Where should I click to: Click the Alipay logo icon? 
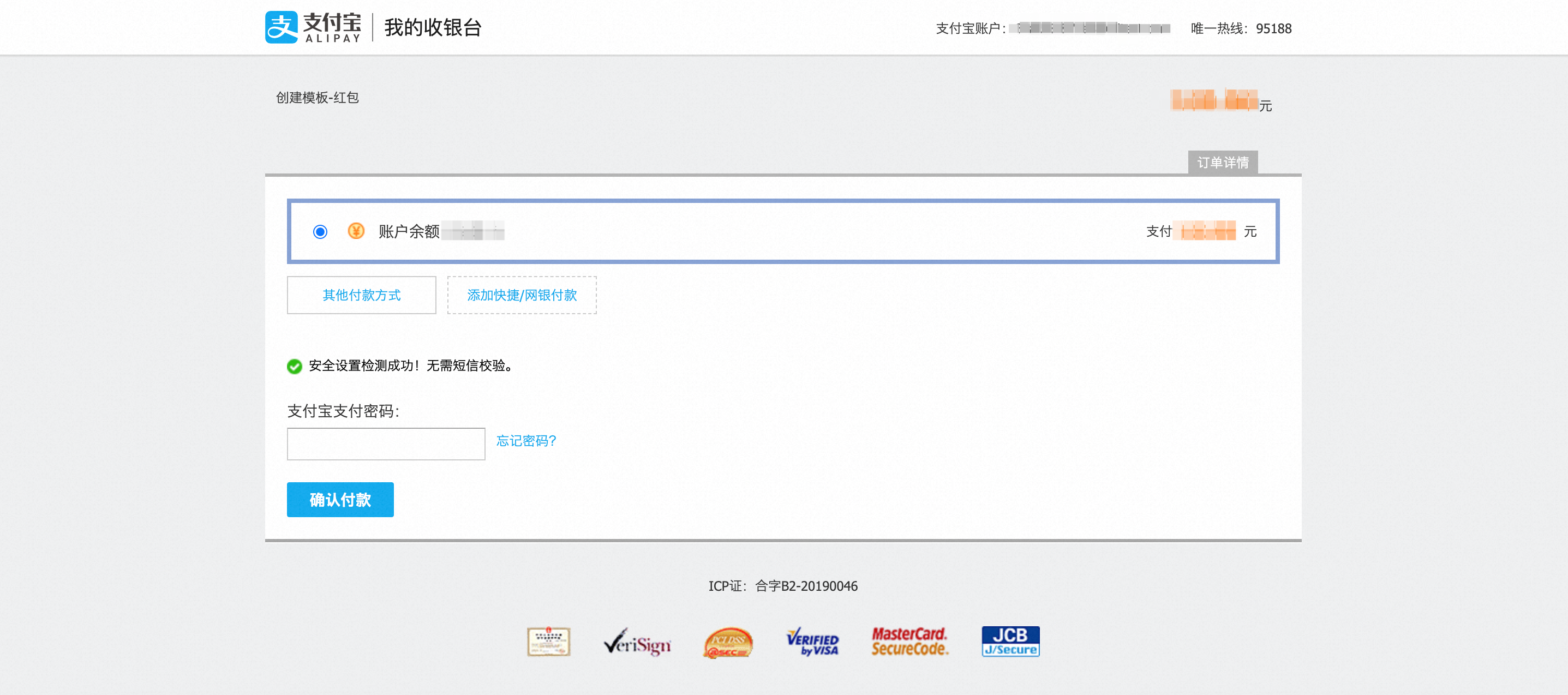281,27
